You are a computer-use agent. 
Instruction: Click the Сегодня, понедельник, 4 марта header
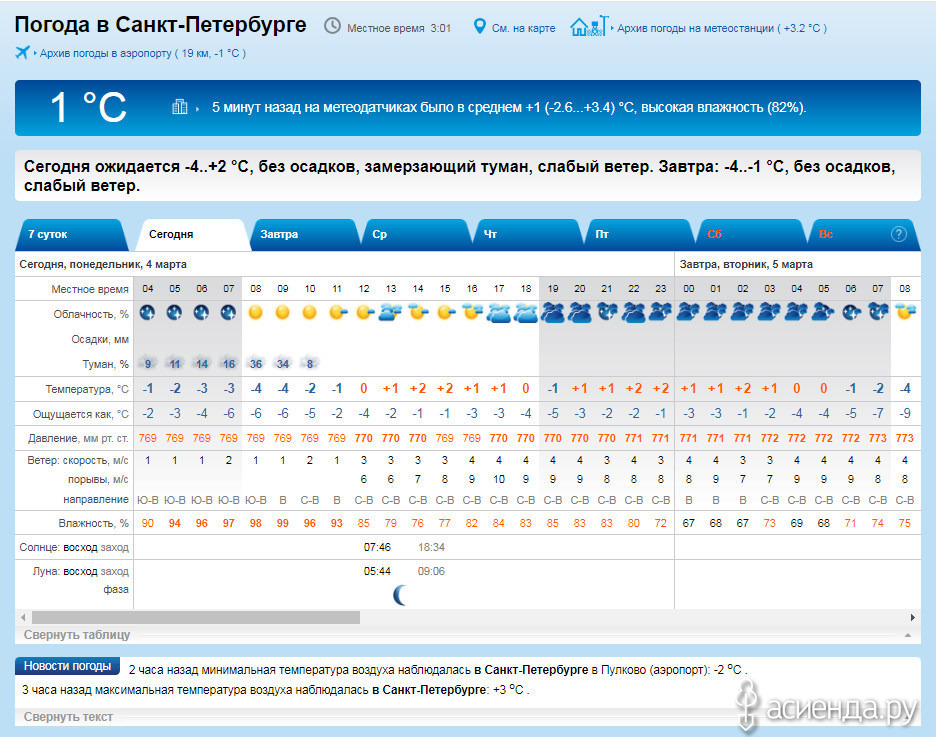103,264
